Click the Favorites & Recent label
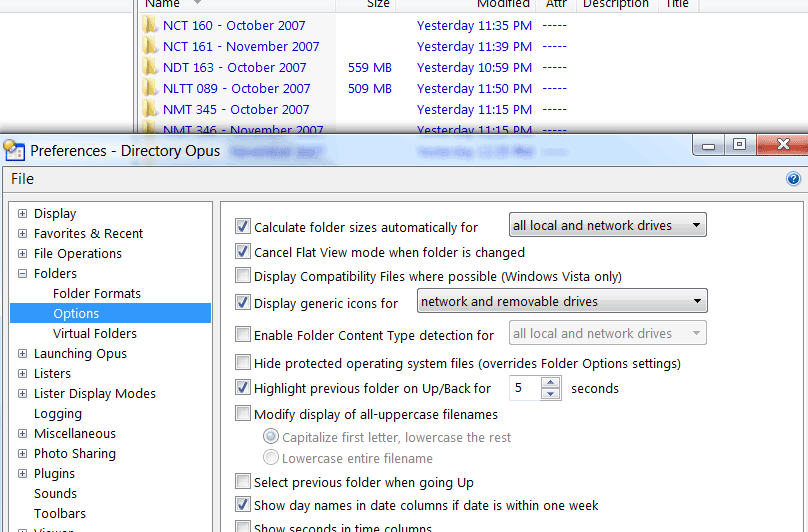 [88, 234]
